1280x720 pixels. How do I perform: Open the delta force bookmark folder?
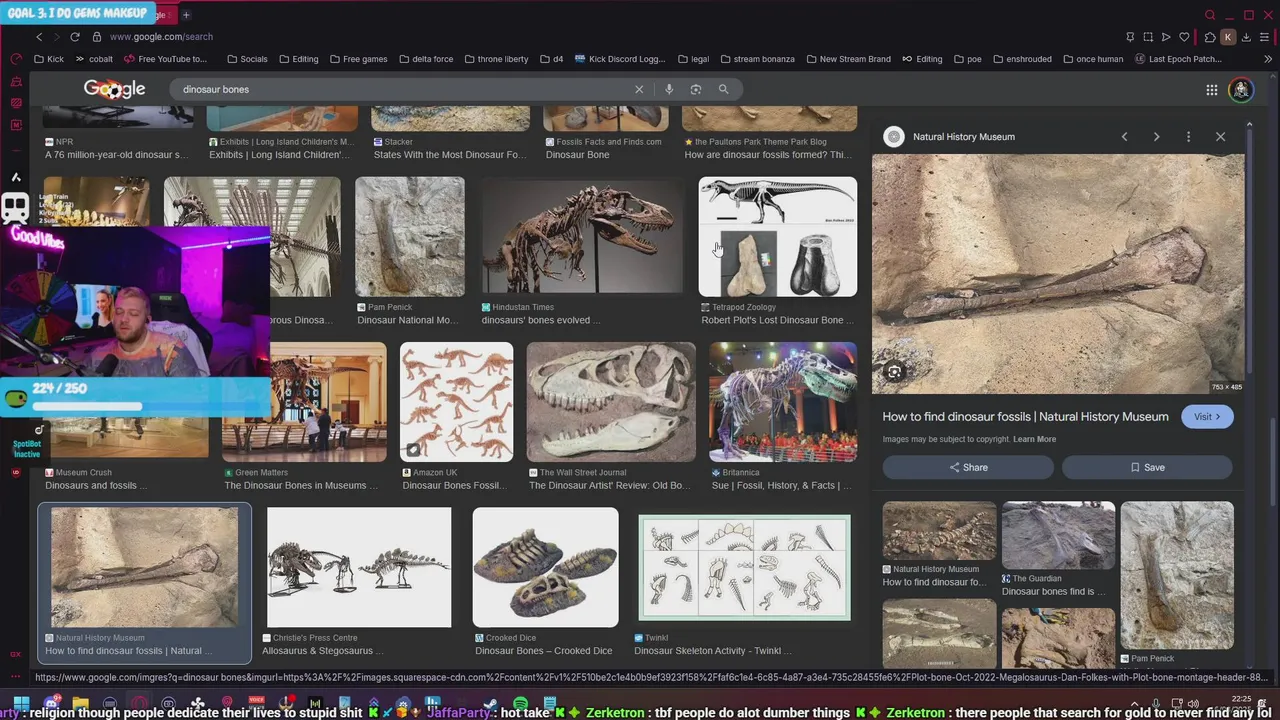(x=425, y=59)
